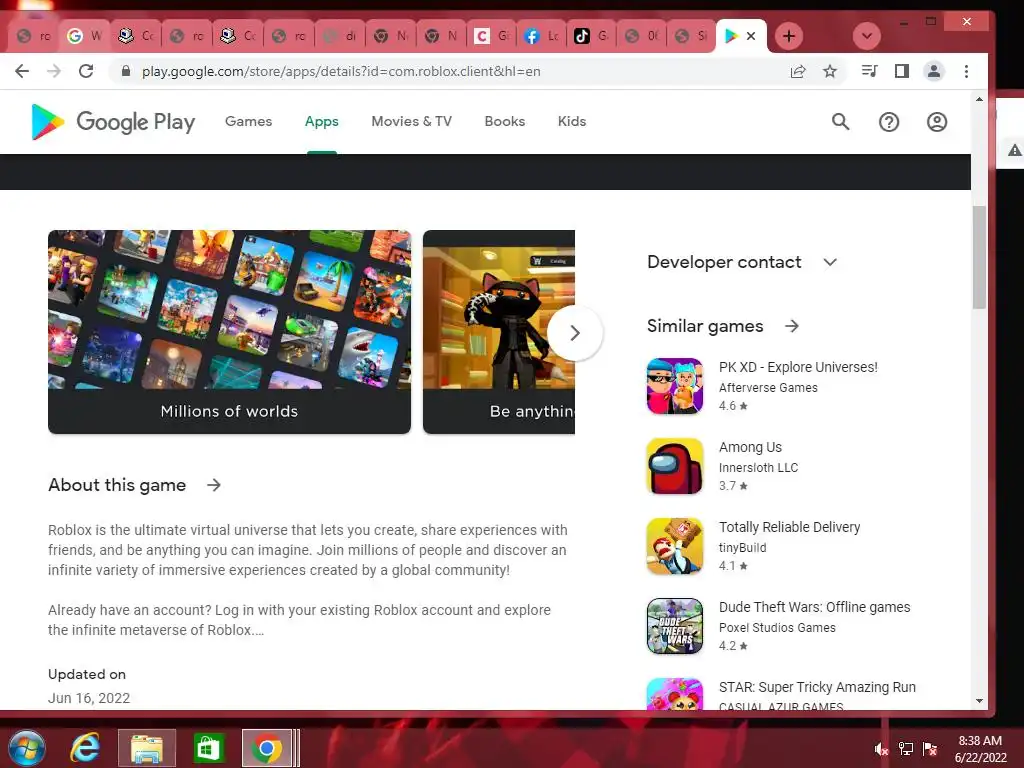Launch Internet Explorer from the taskbar
The height and width of the screenshot is (768, 1024).
[x=85, y=748]
